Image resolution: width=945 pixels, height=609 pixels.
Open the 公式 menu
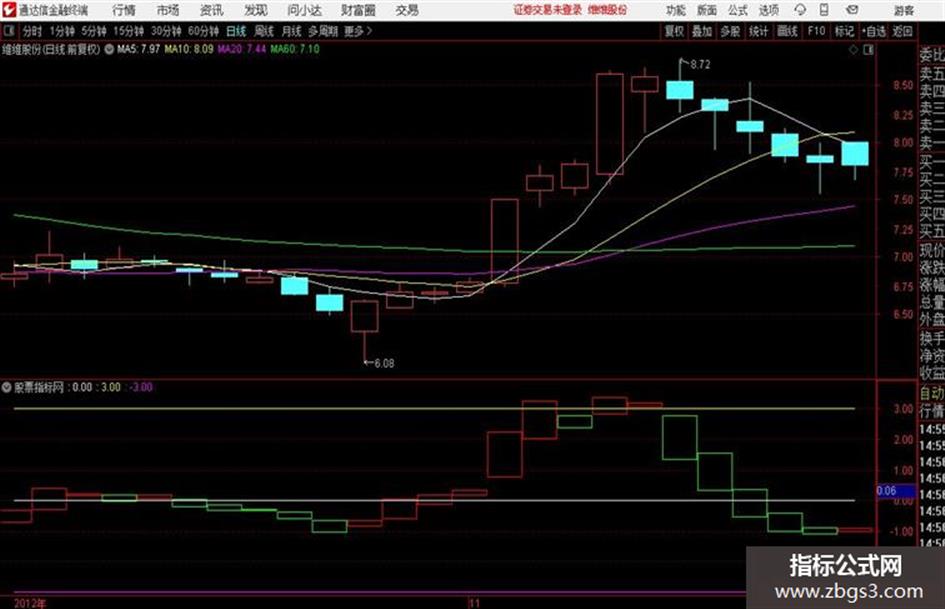click(738, 10)
